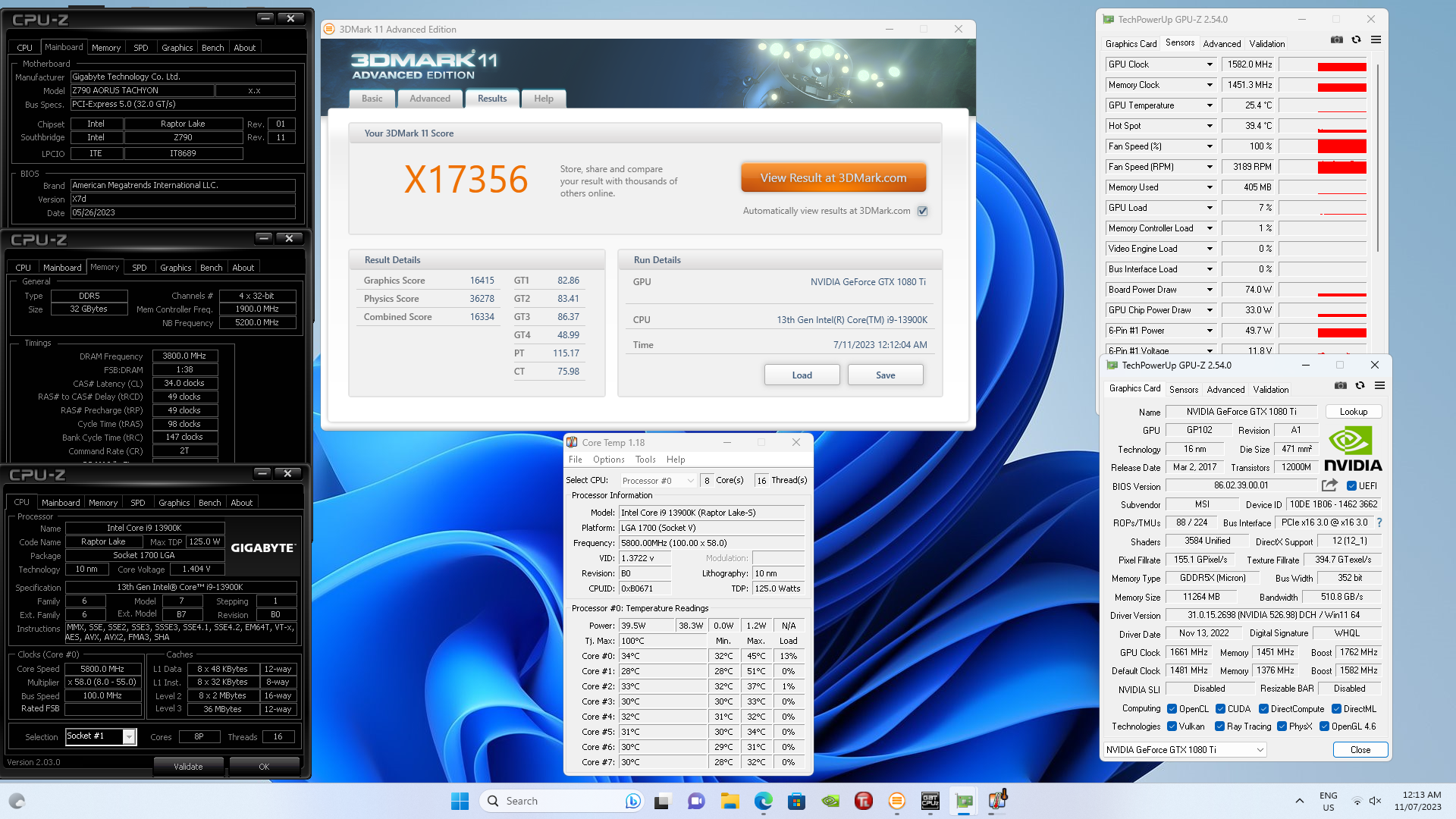Viewport: 1456px width, 819px height.
Task: Open Microsoft Store from the taskbar
Action: pyautogui.click(x=796, y=801)
